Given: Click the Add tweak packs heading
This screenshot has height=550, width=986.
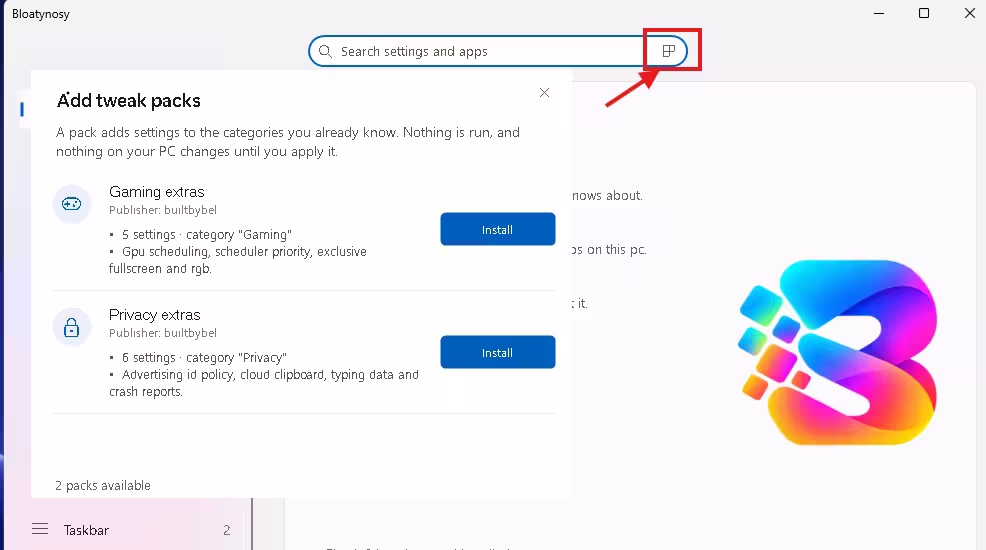Looking at the screenshot, I should click(x=129, y=101).
